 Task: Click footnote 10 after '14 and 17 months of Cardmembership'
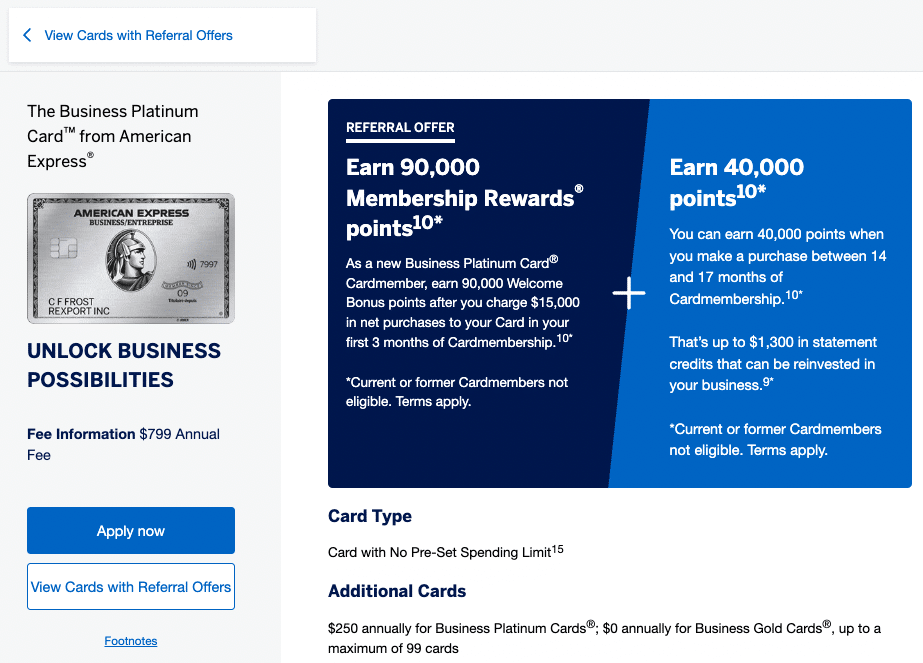pos(795,296)
